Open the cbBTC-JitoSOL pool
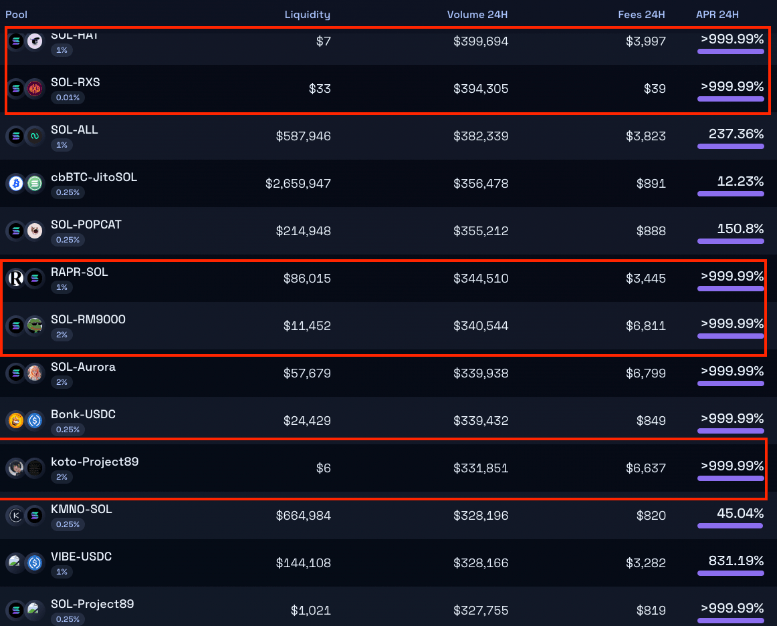The height and width of the screenshot is (626, 777). (x=388, y=183)
